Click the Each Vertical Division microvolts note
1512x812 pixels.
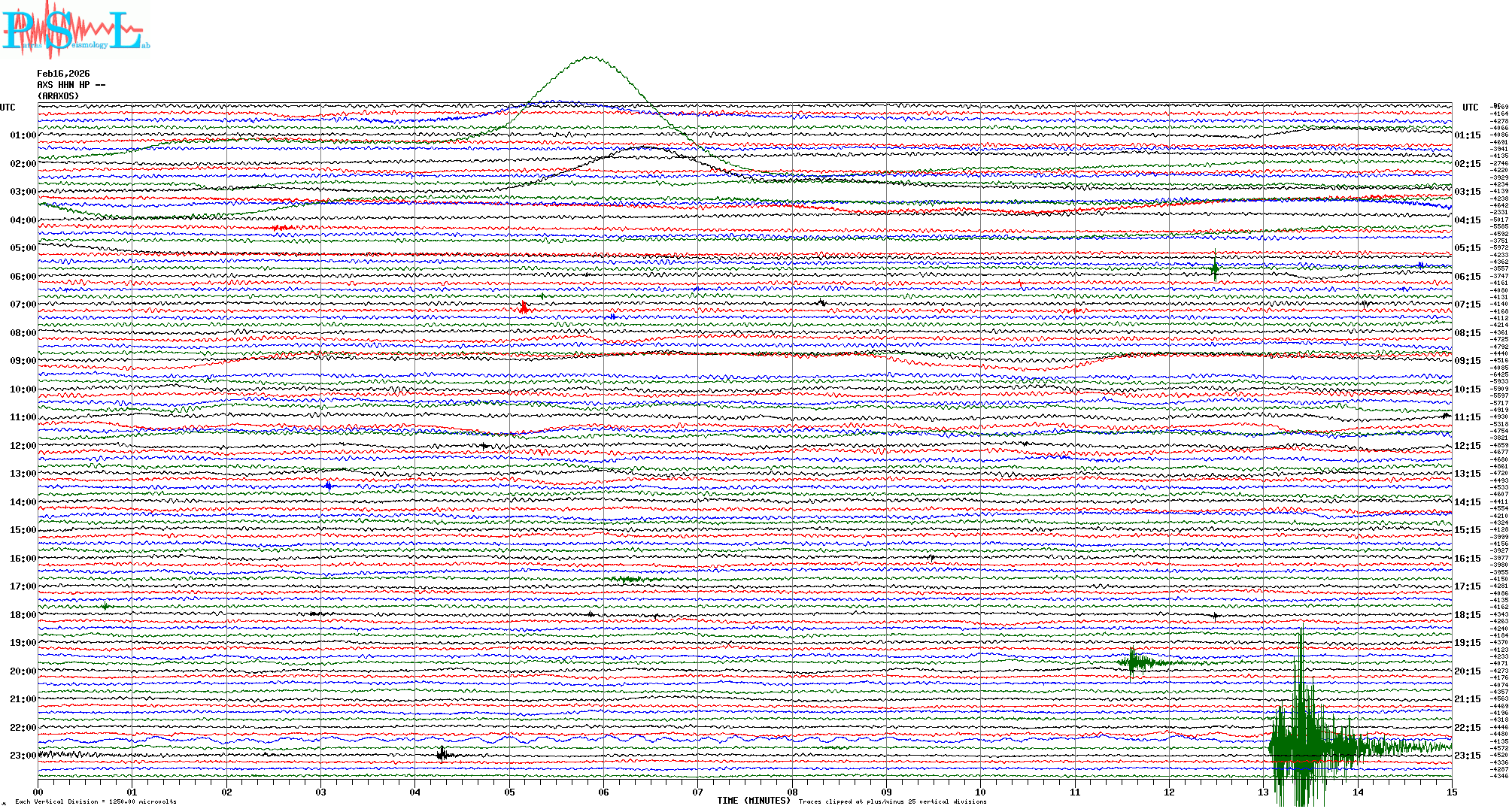96,801
